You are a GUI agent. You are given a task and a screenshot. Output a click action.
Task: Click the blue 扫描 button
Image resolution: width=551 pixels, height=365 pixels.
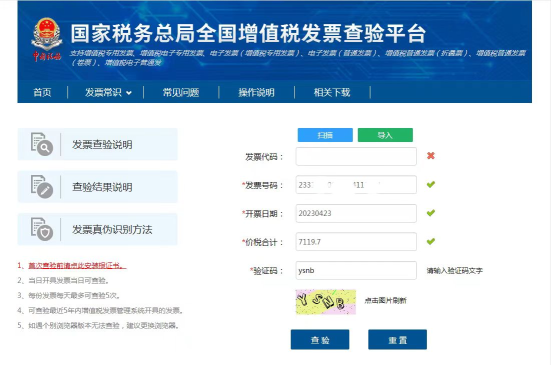[325, 135]
